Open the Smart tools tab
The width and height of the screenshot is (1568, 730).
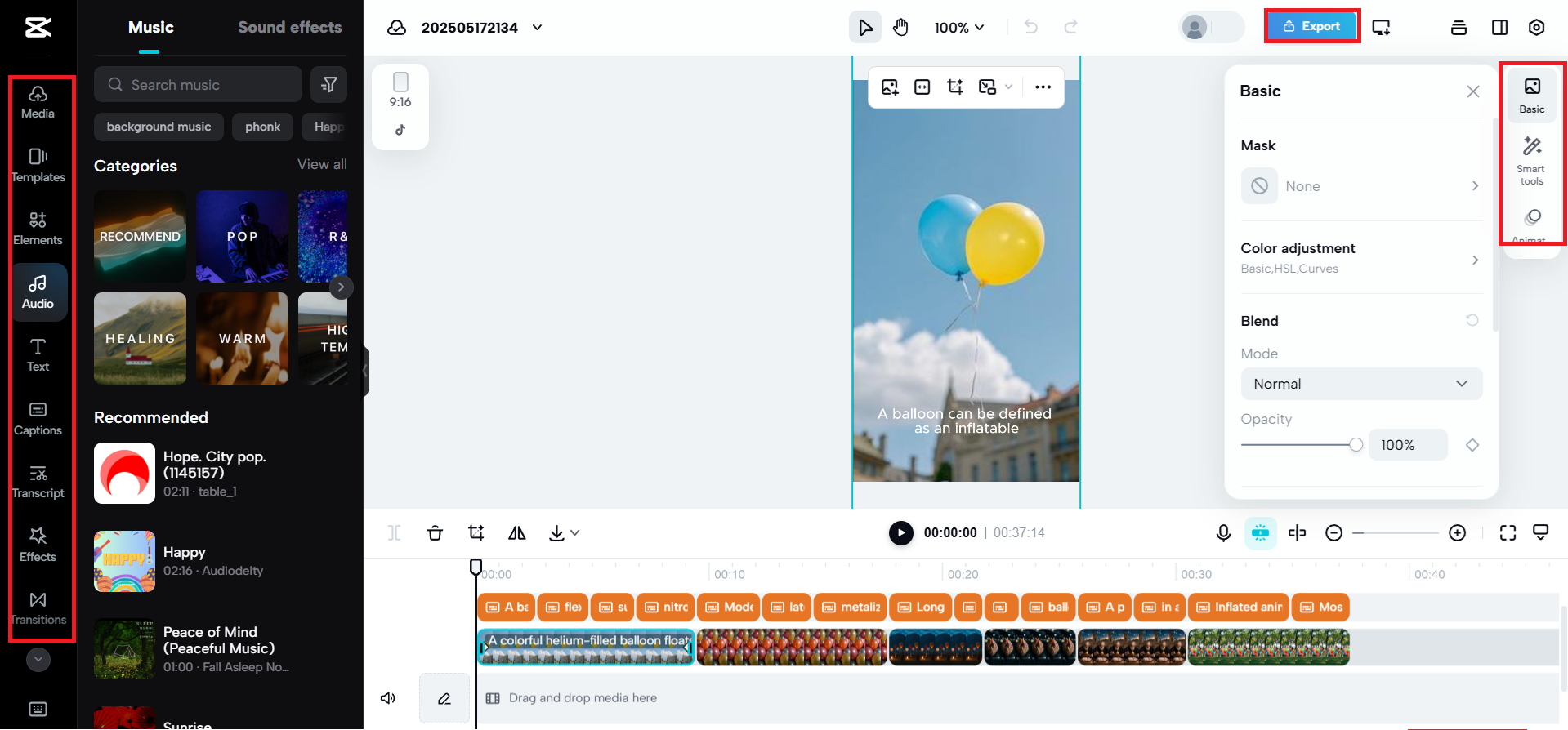[x=1532, y=161]
